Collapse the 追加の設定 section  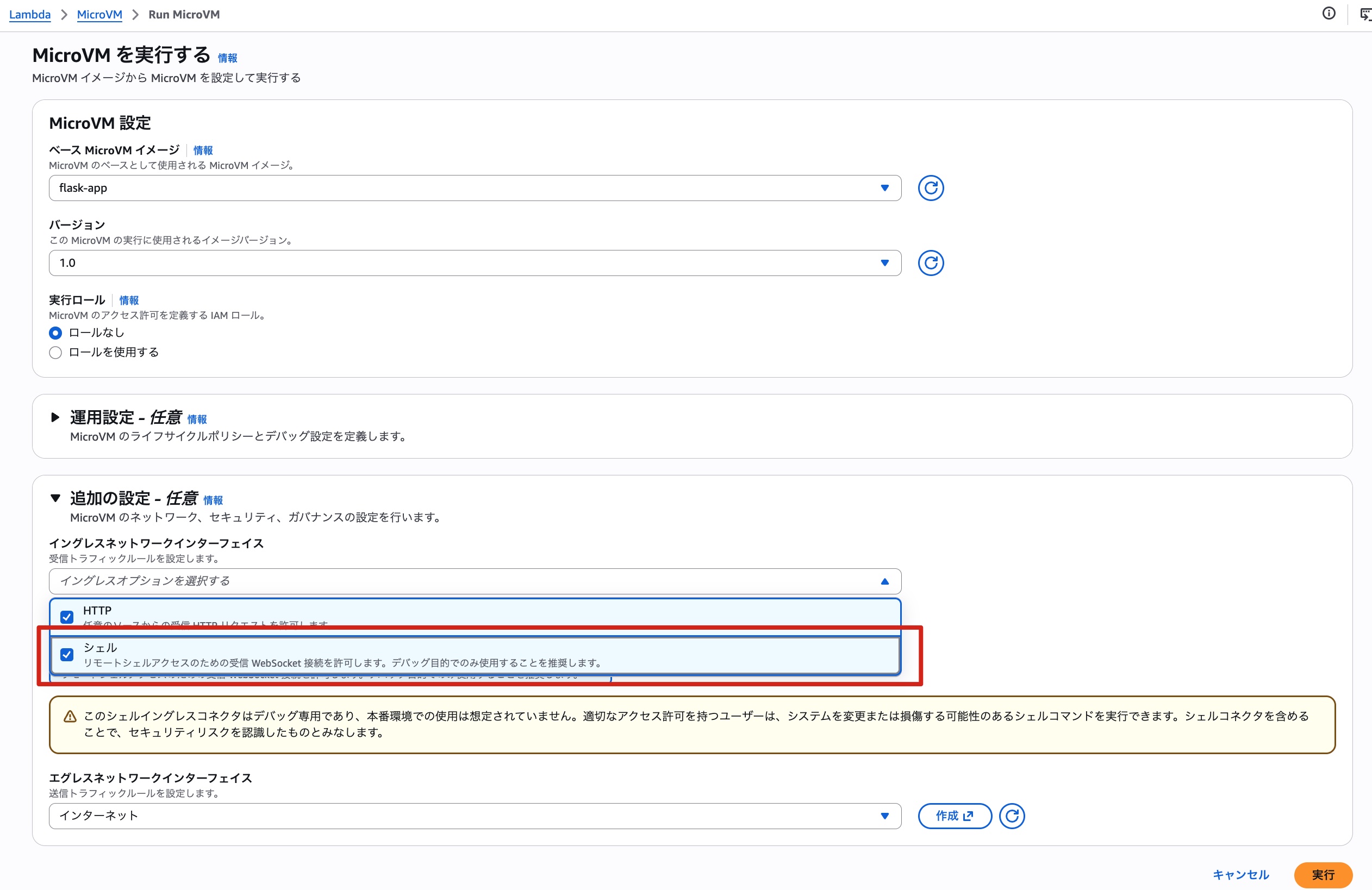[55, 498]
